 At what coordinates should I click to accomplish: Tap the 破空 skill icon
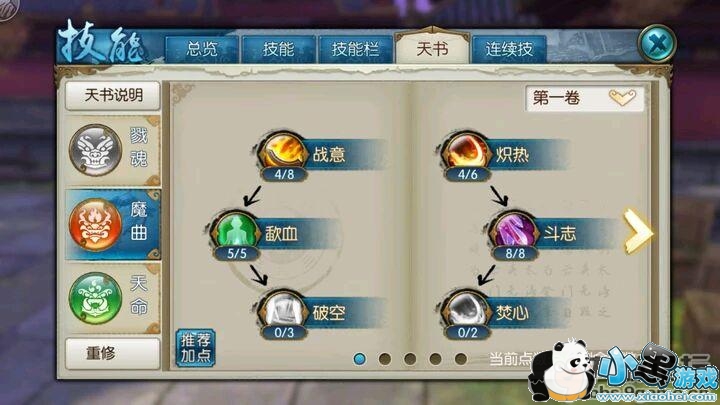pos(282,309)
